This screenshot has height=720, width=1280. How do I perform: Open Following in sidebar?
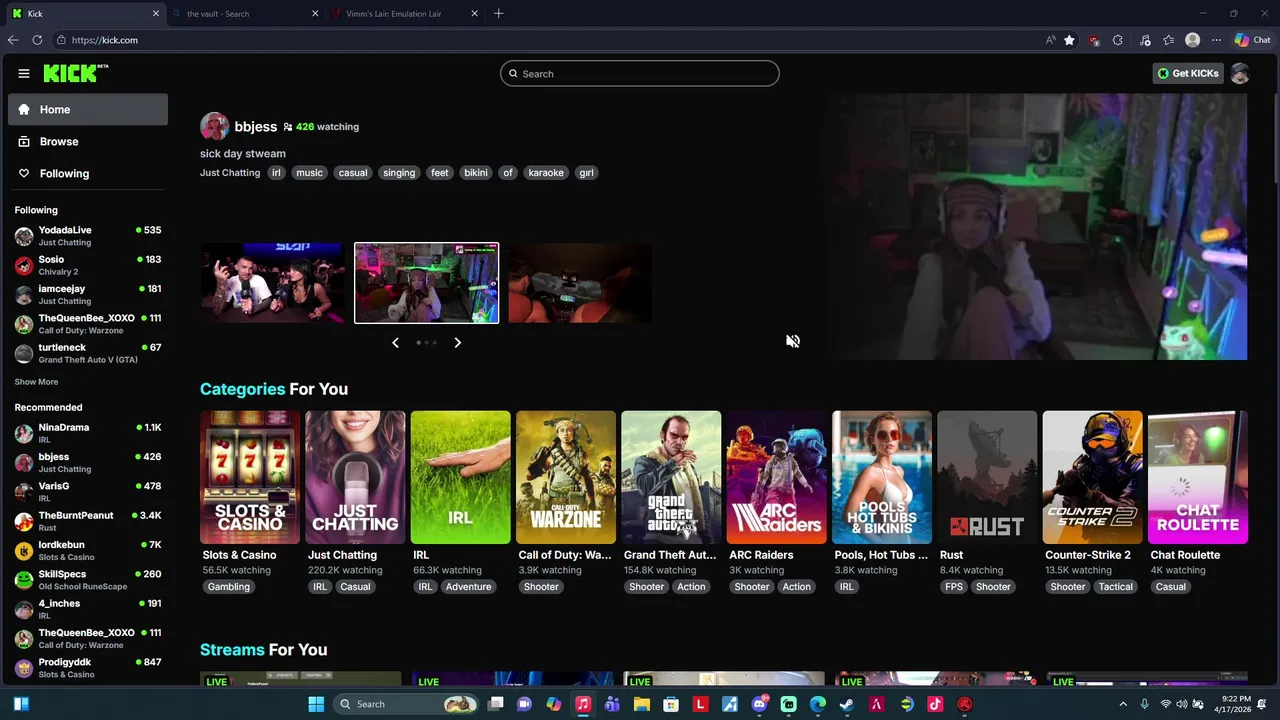(x=88, y=173)
